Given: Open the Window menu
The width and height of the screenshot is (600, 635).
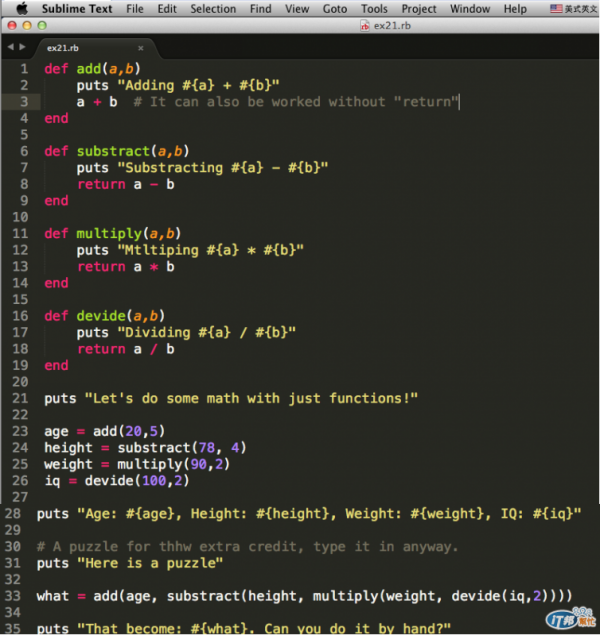Looking at the screenshot, I should pos(470,9).
